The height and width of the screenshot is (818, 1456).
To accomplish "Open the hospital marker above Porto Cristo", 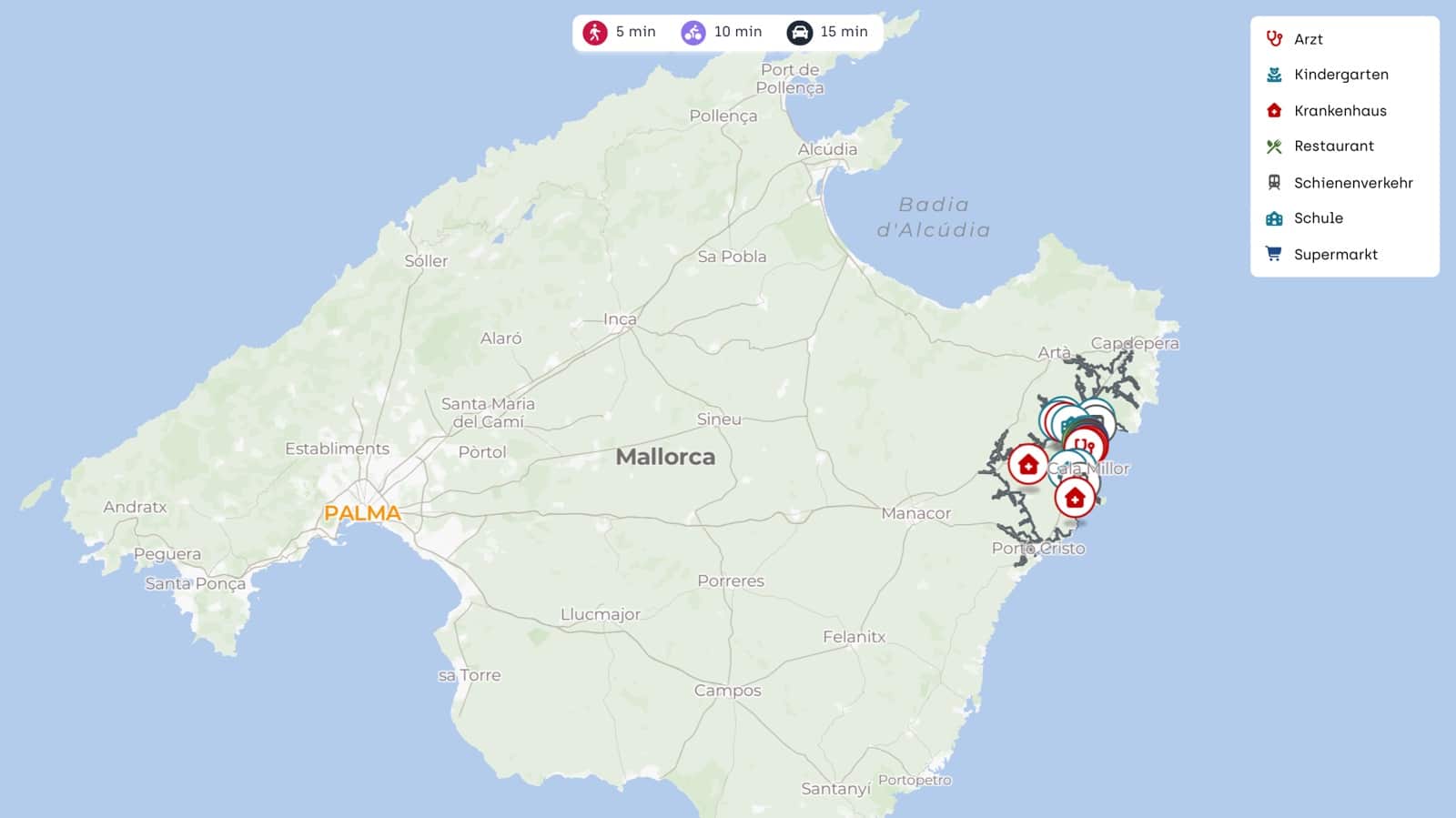I will (1075, 499).
